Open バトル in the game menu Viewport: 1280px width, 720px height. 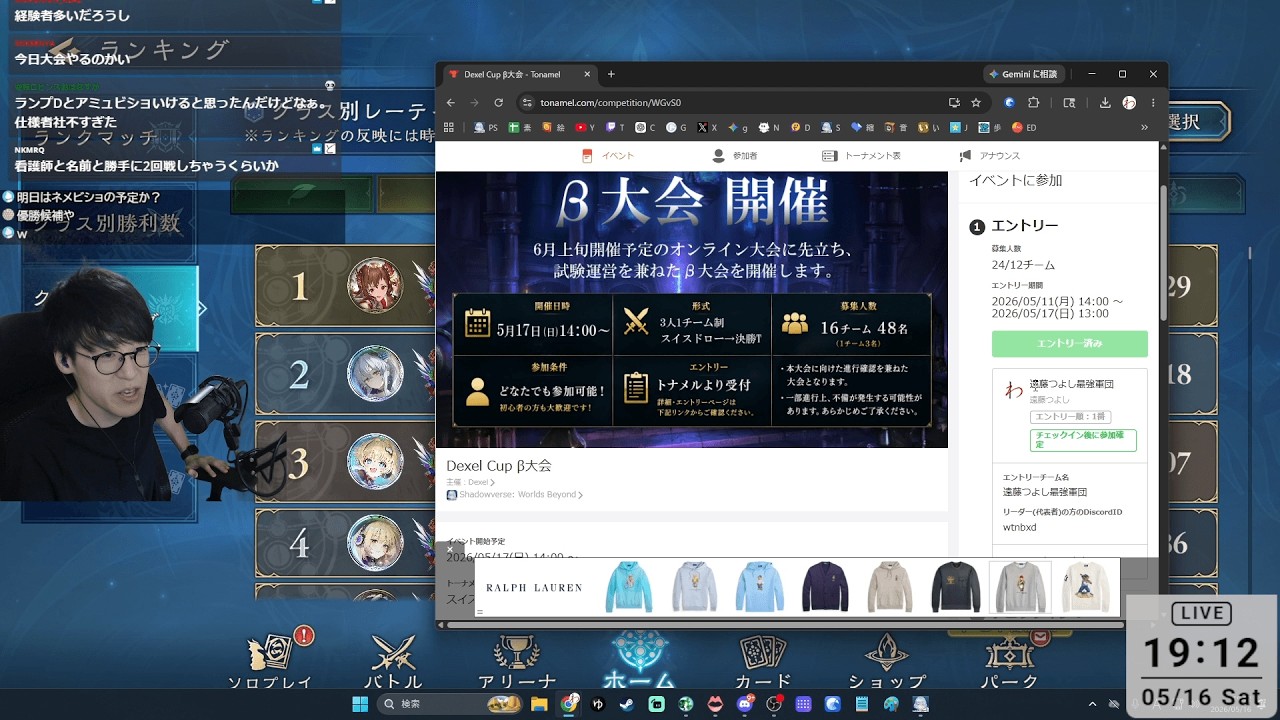coord(394,663)
